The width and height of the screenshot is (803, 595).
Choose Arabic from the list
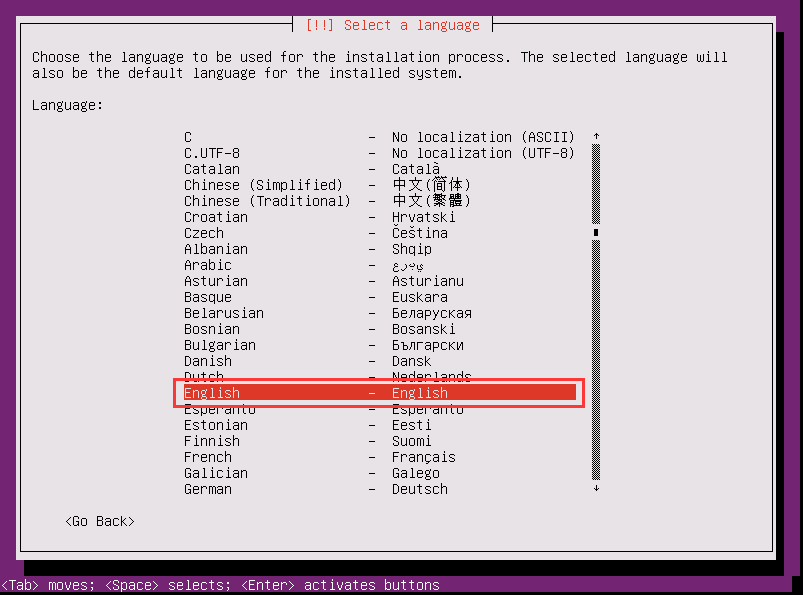click(379, 265)
